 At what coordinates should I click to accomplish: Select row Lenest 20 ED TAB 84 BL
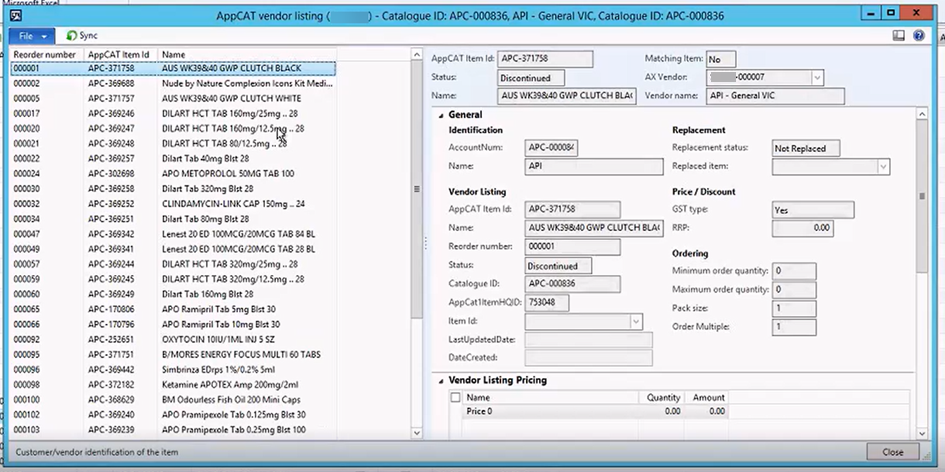coord(172,234)
